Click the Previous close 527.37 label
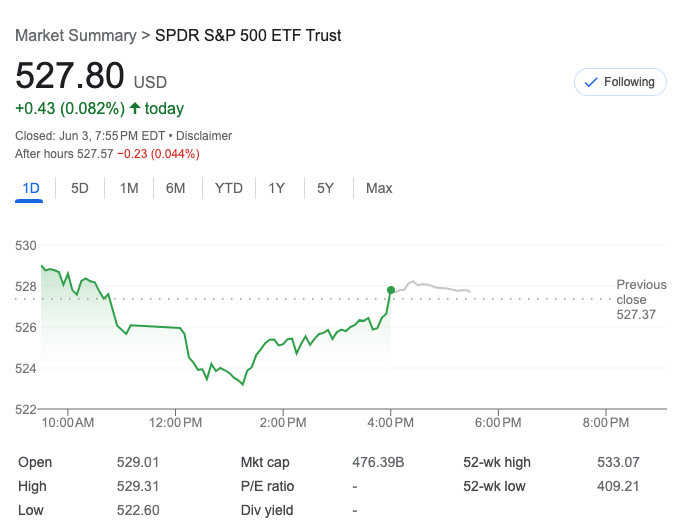Screen dimensions: 697x529 [641, 300]
